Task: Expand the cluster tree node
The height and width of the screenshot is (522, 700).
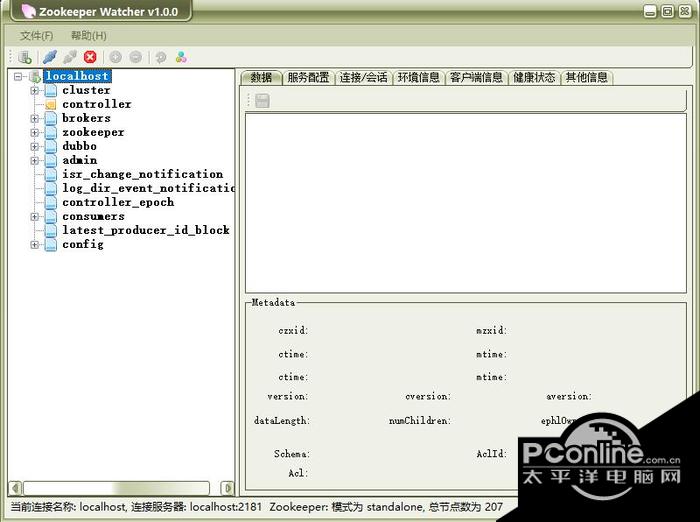Action: (34, 91)
